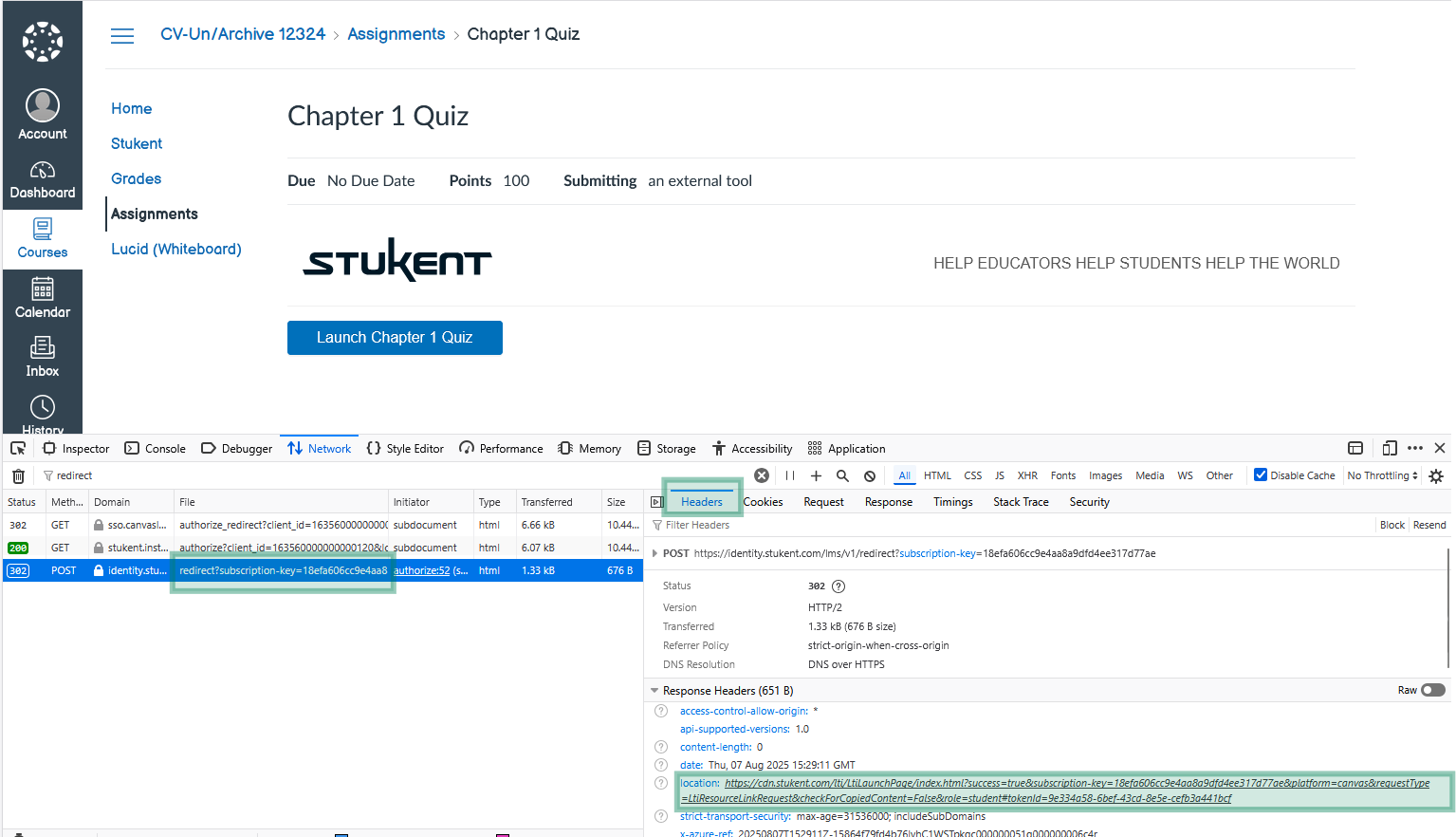Activate the element picker in DevTools

click(x=18, y=449)
